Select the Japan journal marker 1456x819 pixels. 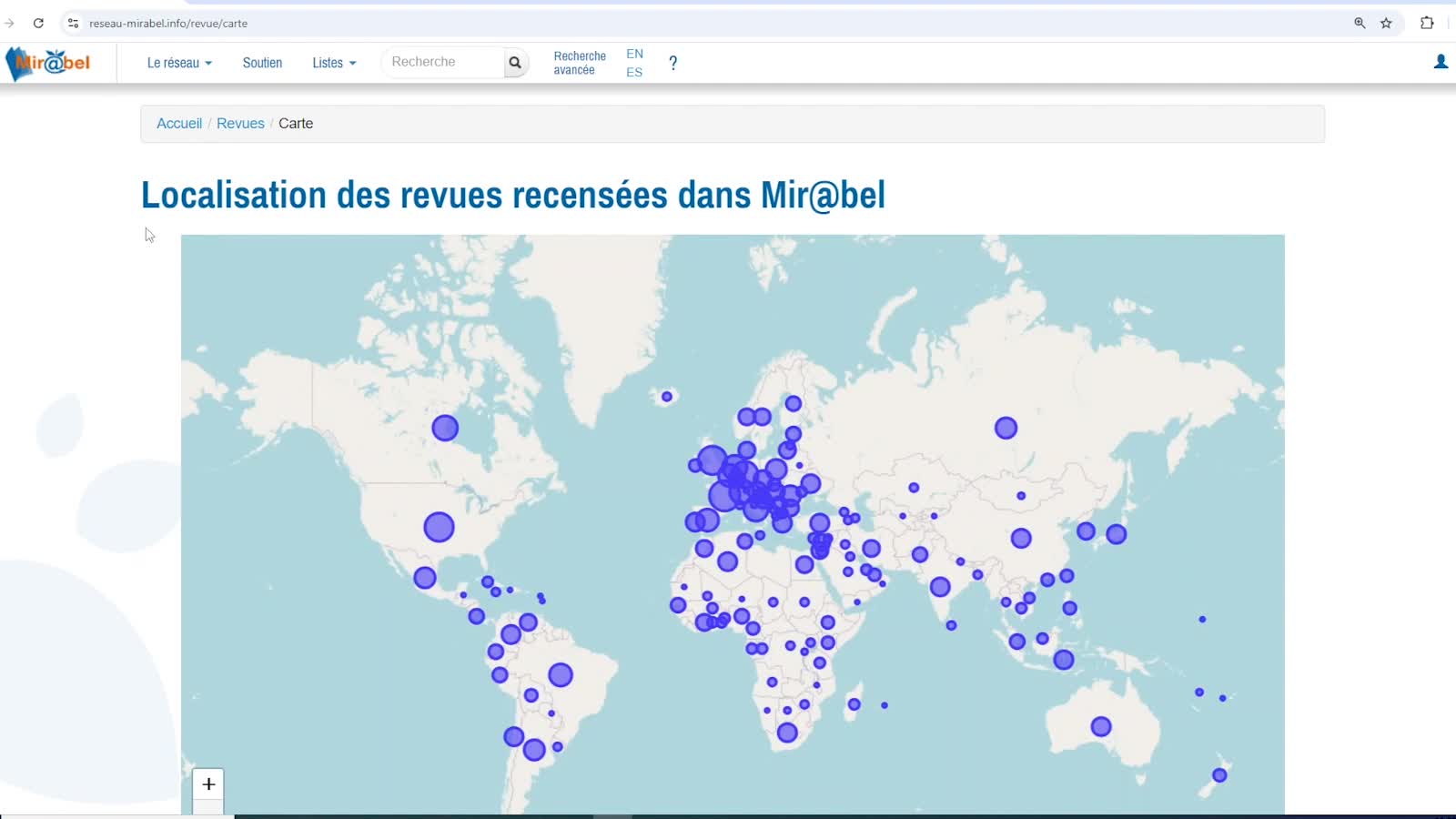coord(1117,534)
